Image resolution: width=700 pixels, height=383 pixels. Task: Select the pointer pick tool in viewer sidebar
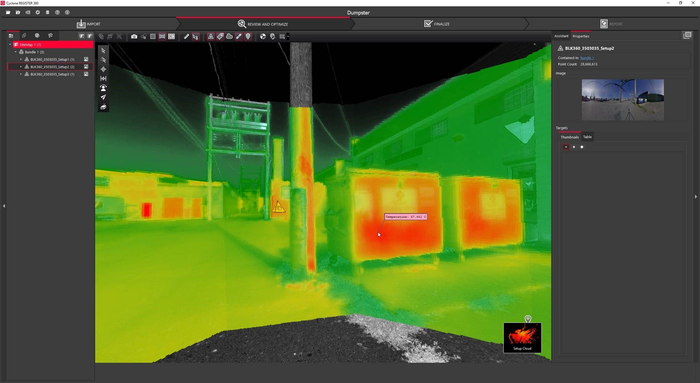(103, 50)
